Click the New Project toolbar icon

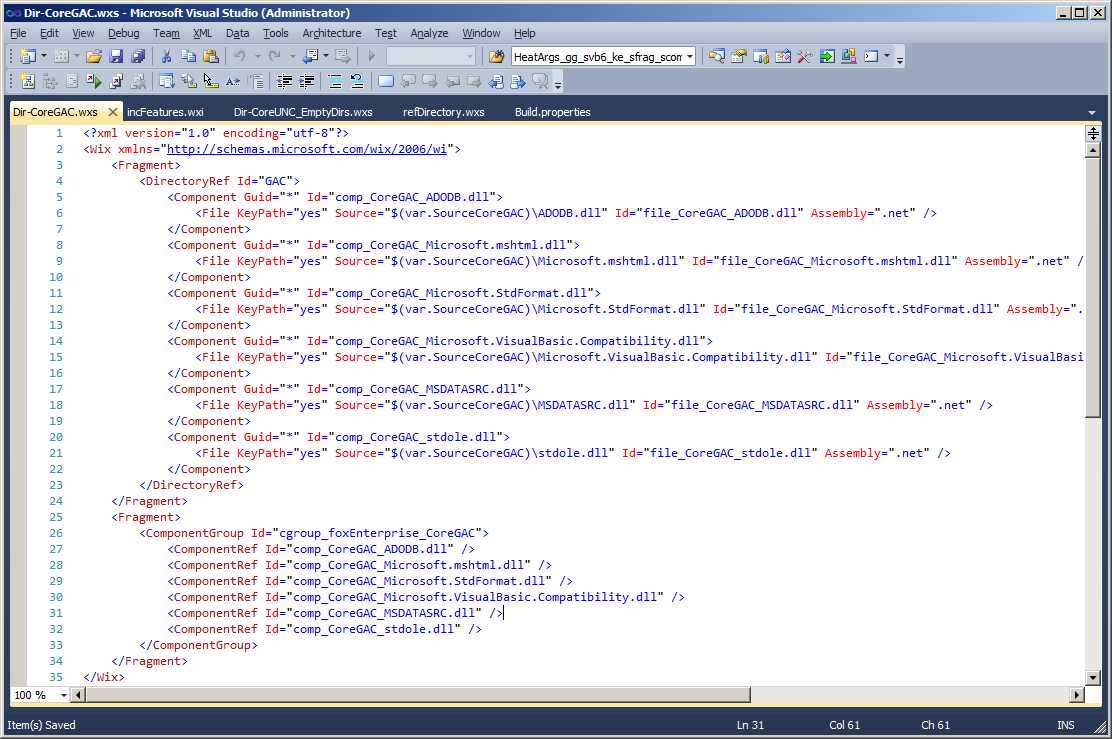tap(28, 57)
